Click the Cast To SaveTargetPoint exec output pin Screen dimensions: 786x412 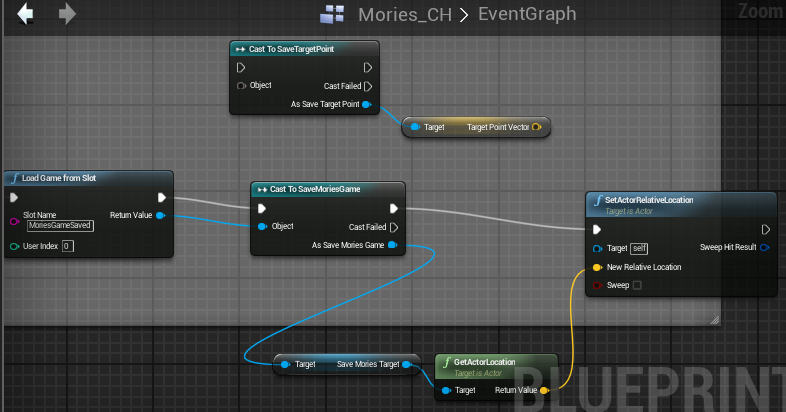367,67
